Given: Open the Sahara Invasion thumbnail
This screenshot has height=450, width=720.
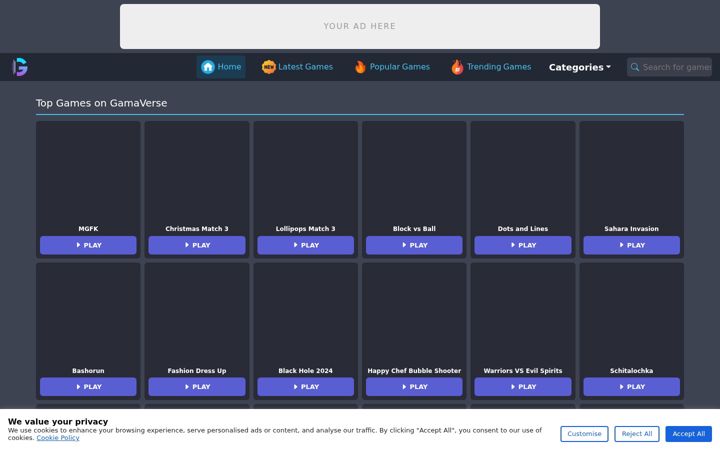Looking at the screenshot, I should pyautogui.click(x=631, y=172).
